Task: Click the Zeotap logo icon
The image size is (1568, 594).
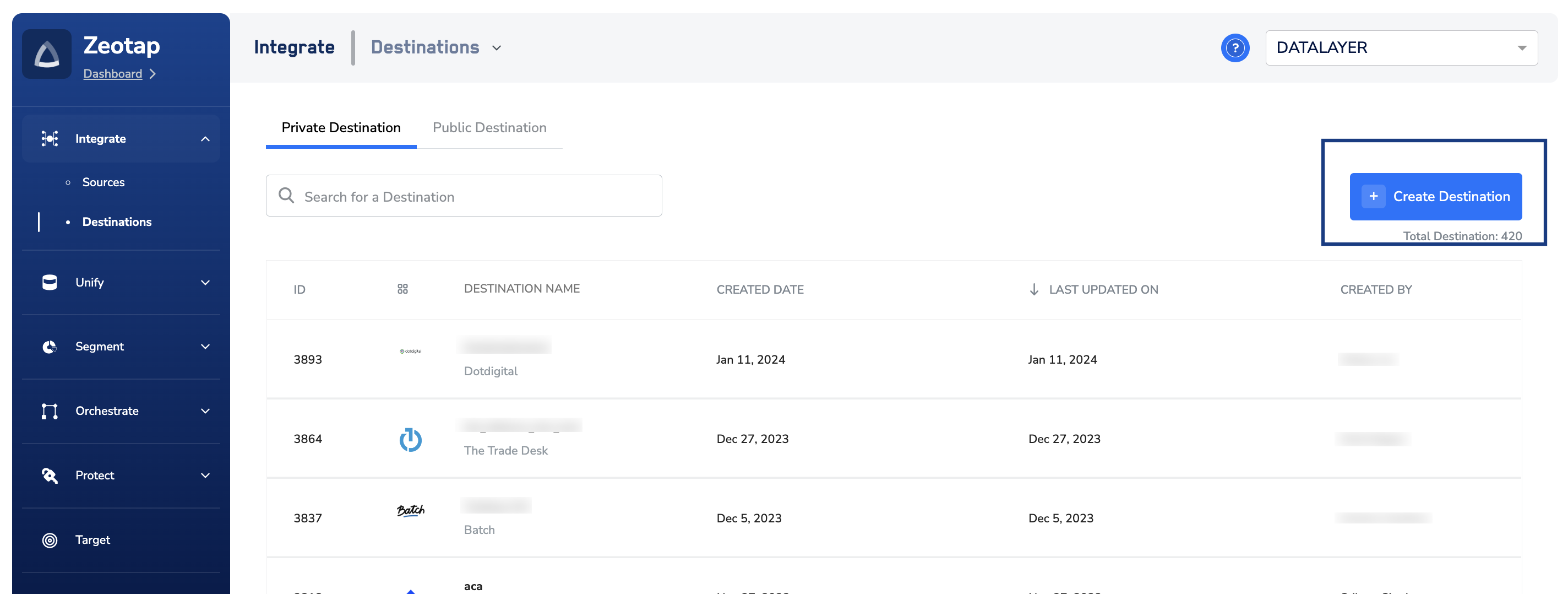Action: tap(47, 53)
